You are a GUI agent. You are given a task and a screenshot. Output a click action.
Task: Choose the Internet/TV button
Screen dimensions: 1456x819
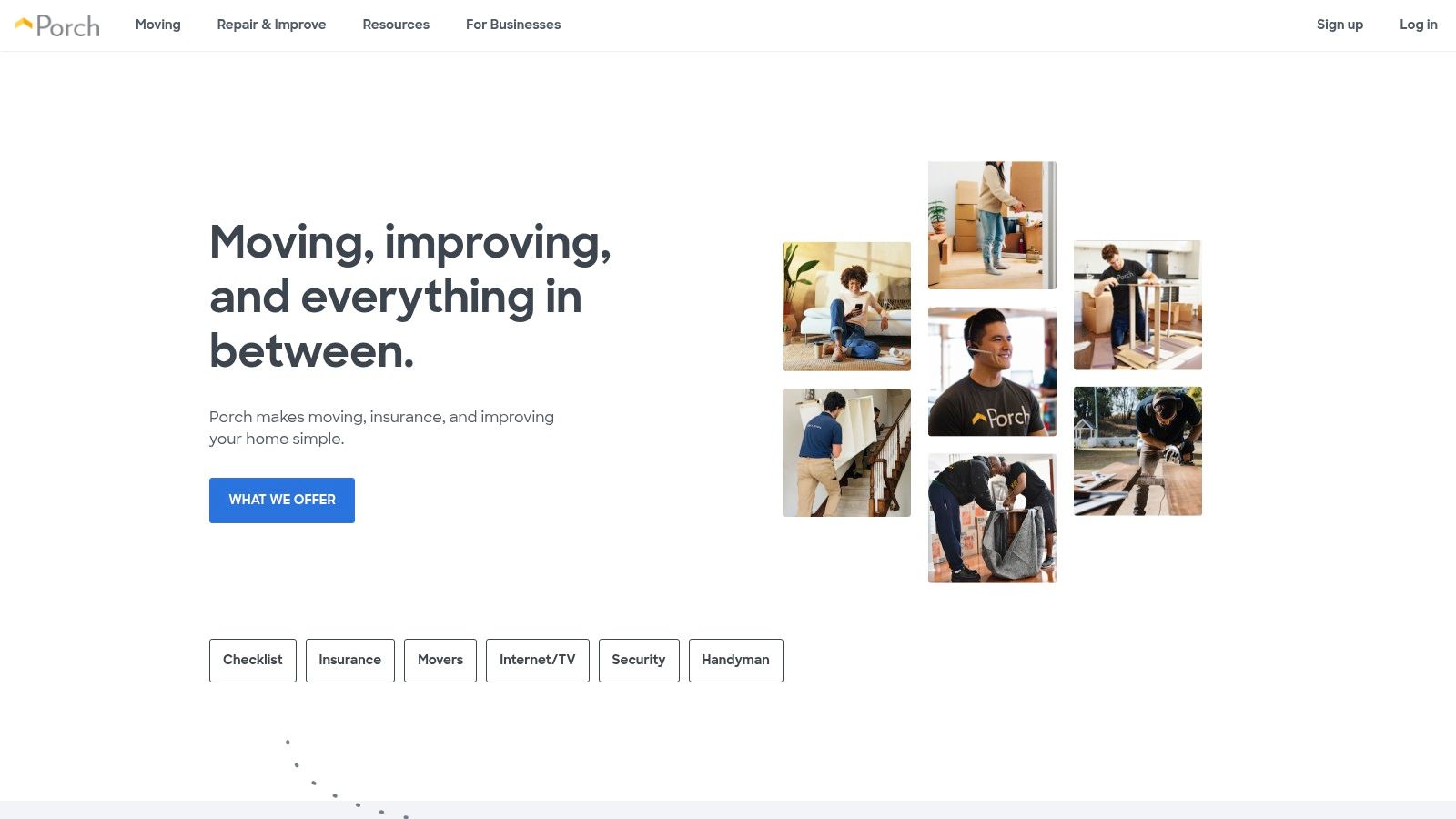click(538, 661)
